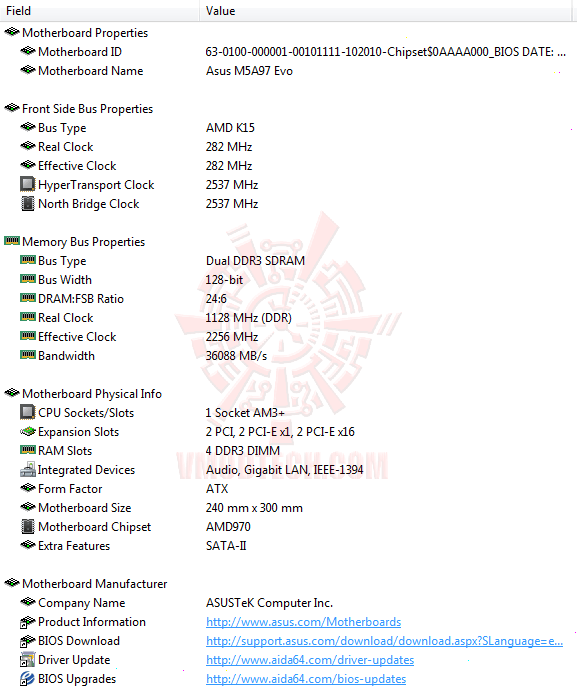
Task: Click the Driver Update icon
Action: tap(27, 660)
